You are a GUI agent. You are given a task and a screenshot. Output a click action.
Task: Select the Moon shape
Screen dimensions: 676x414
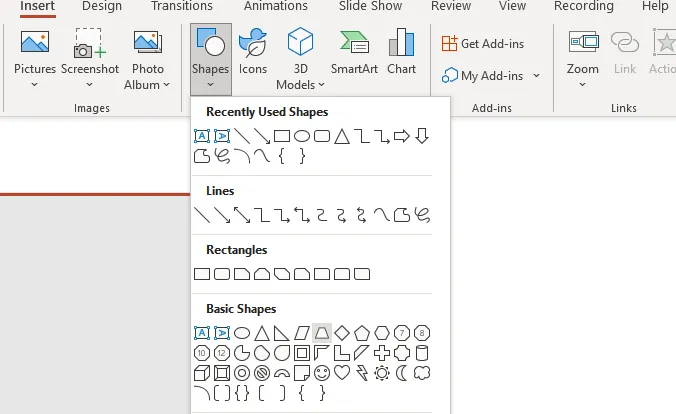coord(401,373)
